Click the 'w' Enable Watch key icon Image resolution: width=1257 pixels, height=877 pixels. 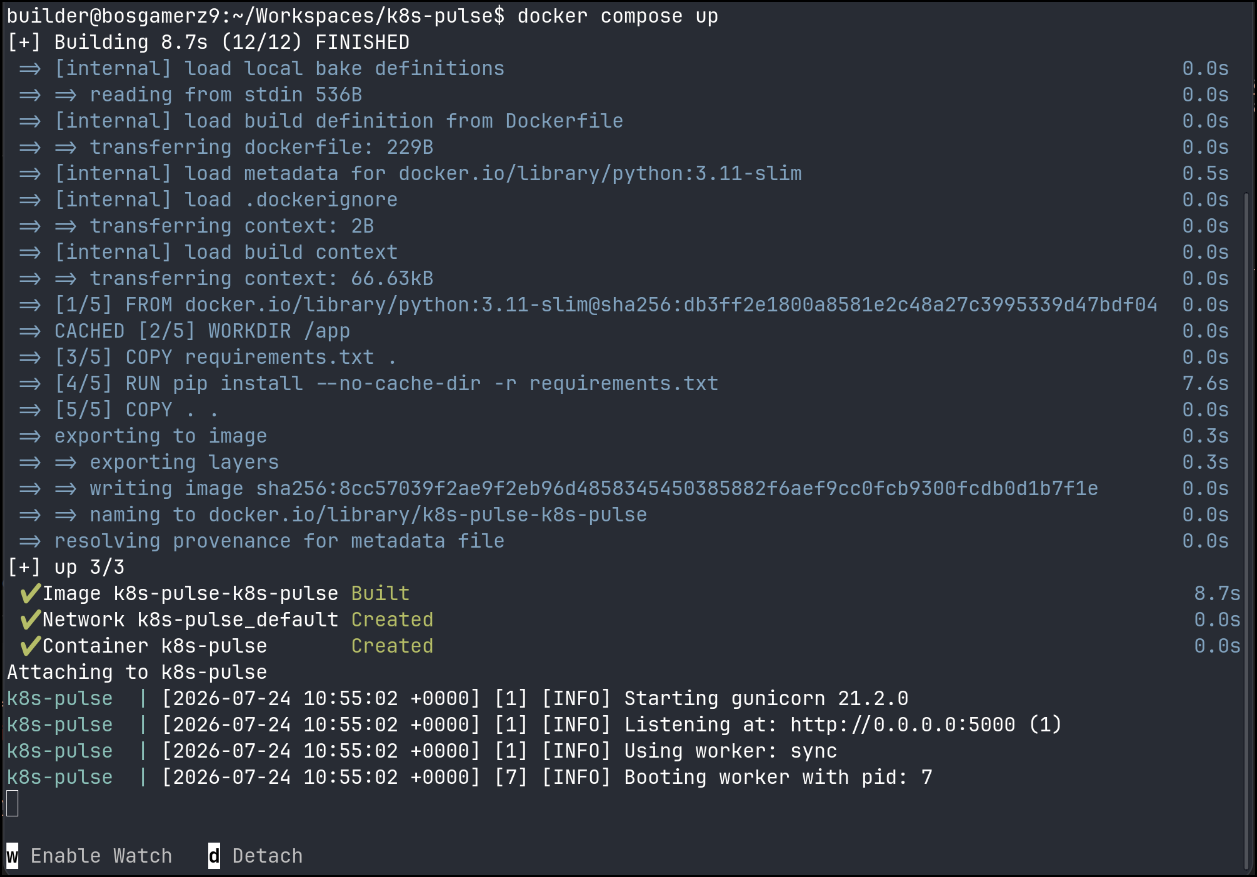coord(12,856)
